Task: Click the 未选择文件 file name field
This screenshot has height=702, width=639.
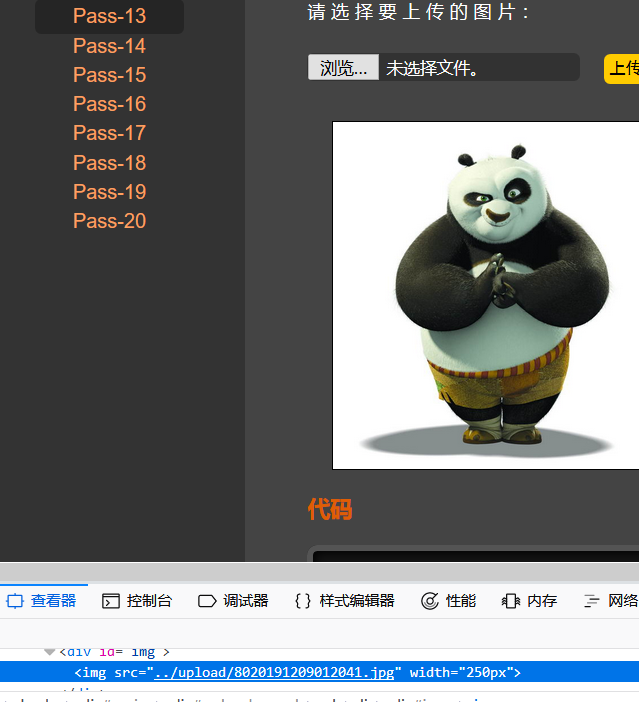Action: [x=479, y=68]
